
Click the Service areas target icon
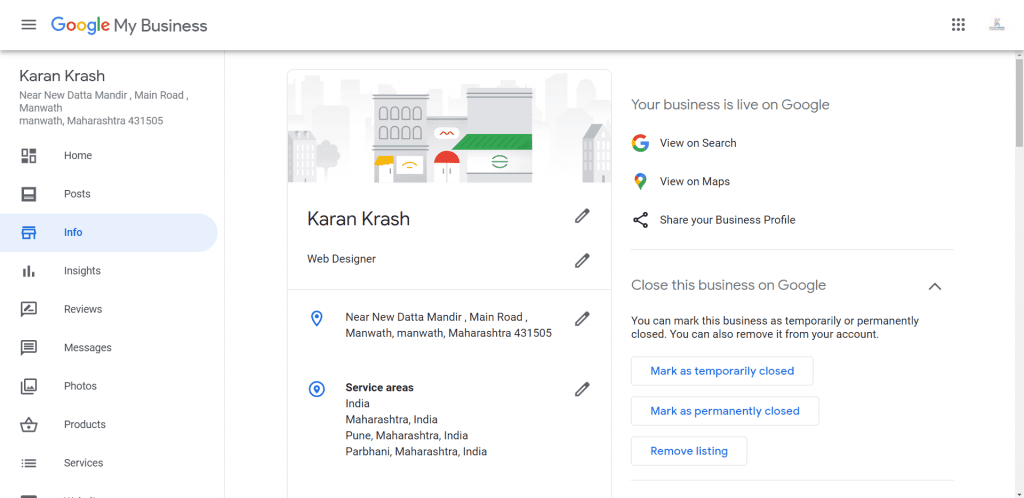[317, 389]
